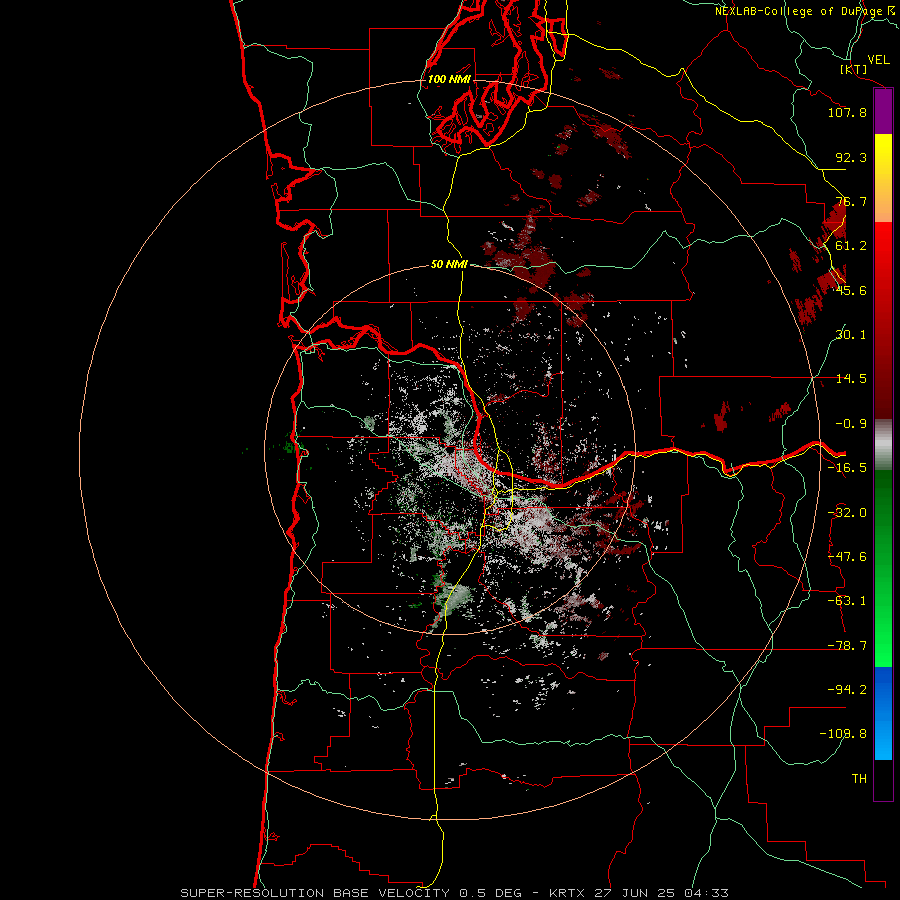Select the 107.8 velocity scale value
The width and height of the screenshot is (900, 900).
click(x=847, y=112)
